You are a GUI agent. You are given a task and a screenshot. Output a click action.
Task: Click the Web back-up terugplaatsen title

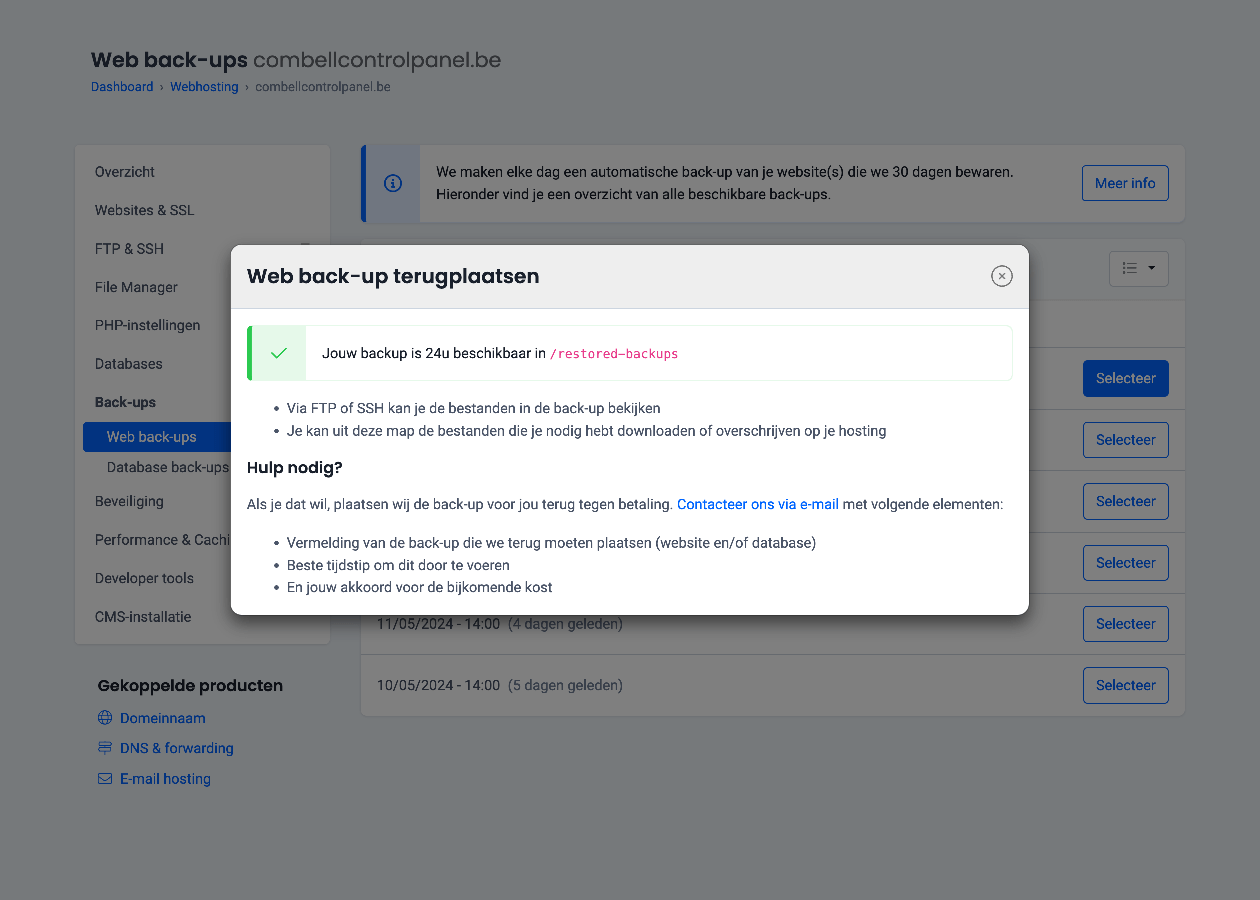pyautogui.click(x=393, y=276)
